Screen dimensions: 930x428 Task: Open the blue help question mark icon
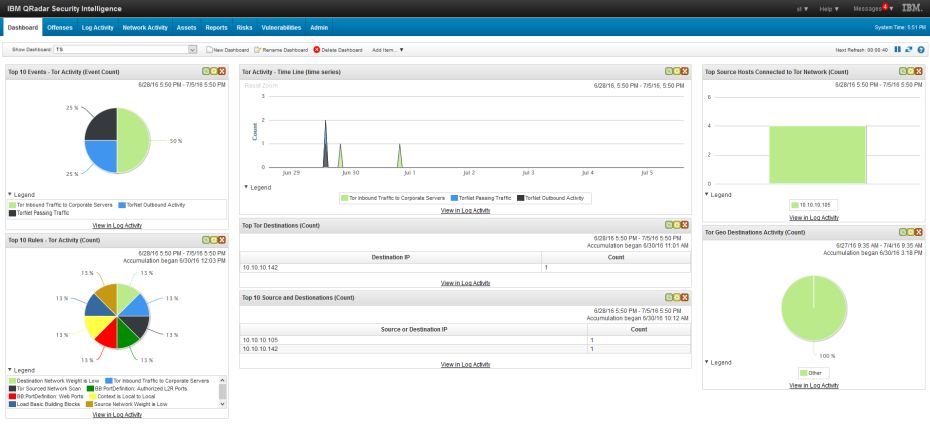(x=920, y=49)
